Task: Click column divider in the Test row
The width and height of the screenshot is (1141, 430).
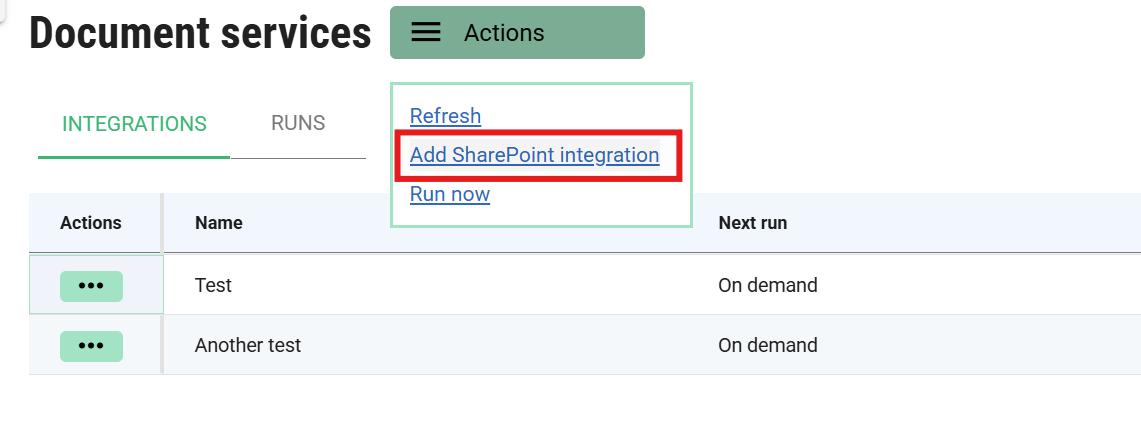Action: 162,286
